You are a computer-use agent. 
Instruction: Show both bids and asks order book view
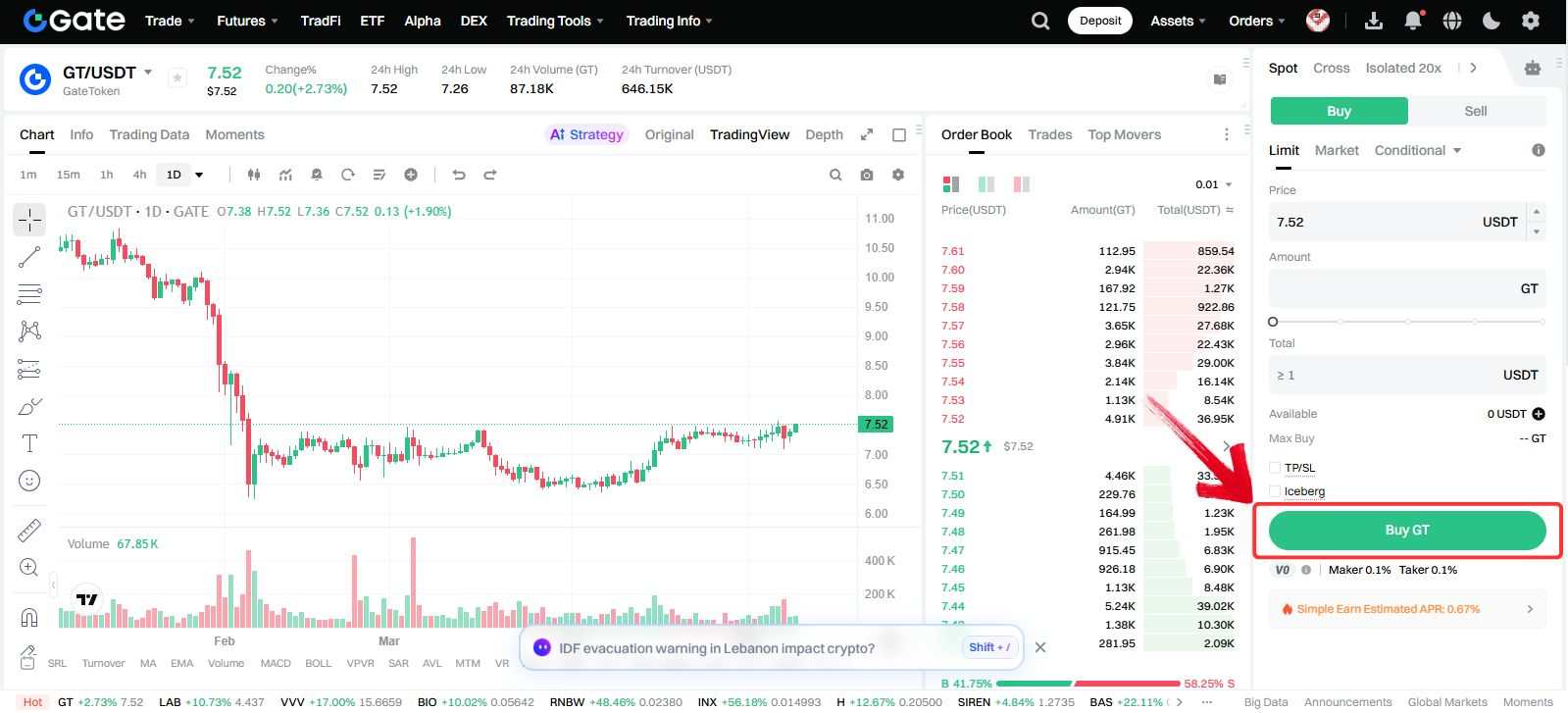[x=950, y=184]
